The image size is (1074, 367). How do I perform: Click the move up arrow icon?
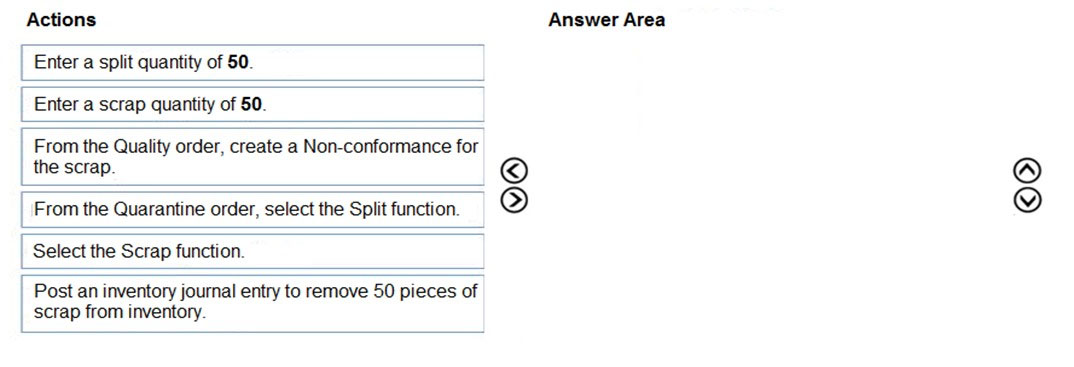(1028, 170)
